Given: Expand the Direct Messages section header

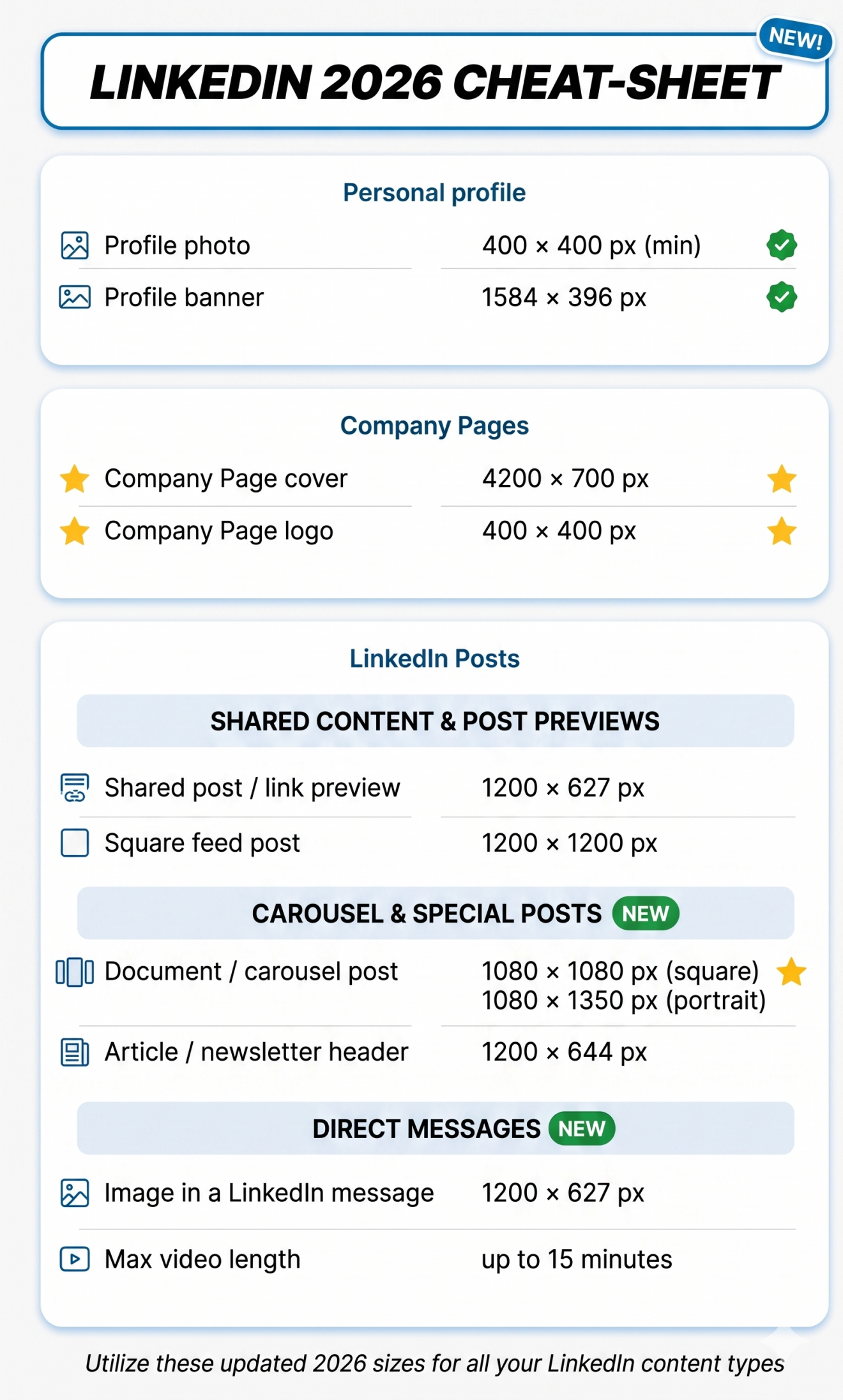Looking at the screenshot, I should 436,1128.
